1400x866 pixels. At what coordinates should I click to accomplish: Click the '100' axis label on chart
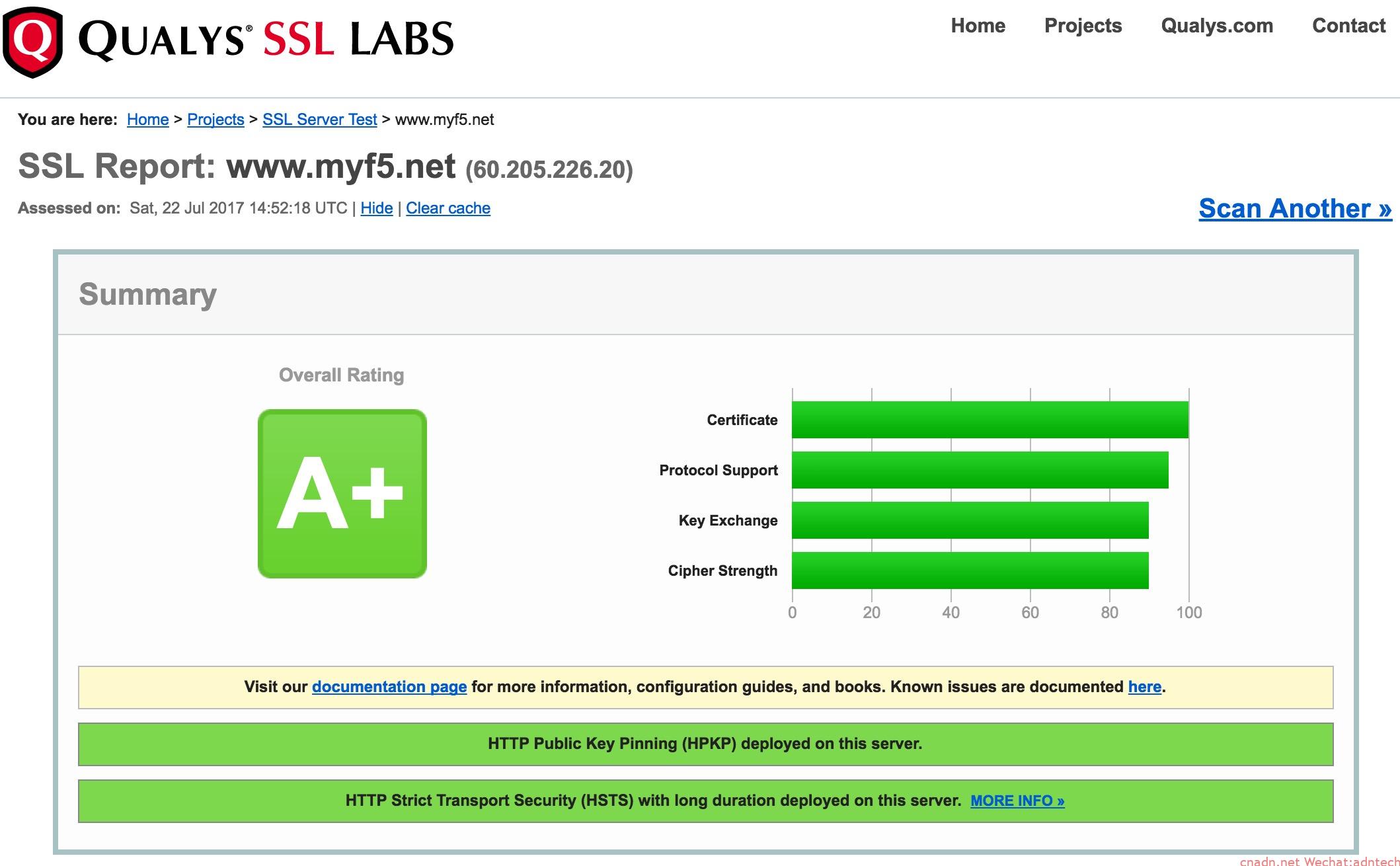[1188, 613]
